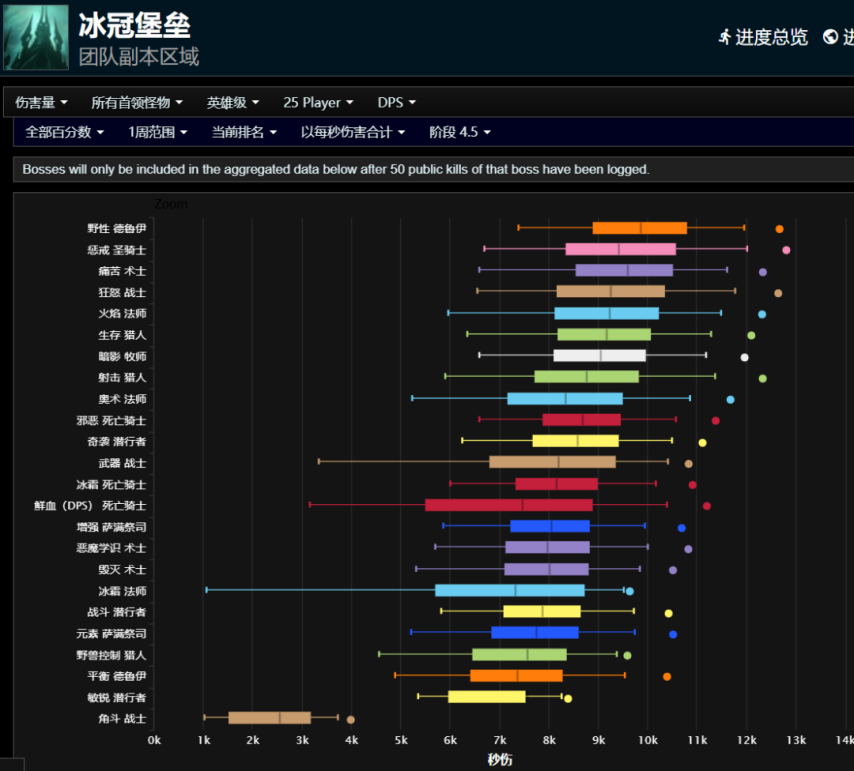The height and width of the screenshot is (771, 854).
Task: Open the 1周范围 time range selector
Action: 158,131
